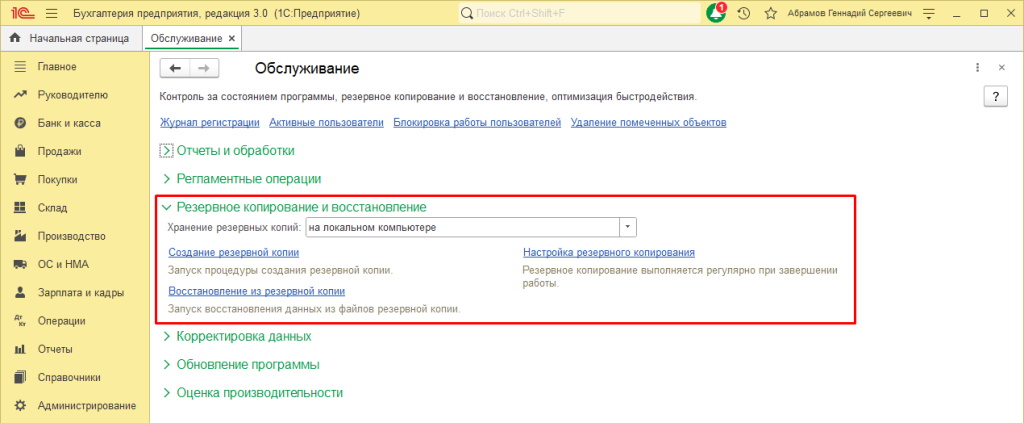Click the back arrow navigation button

(x=176, y=68)
